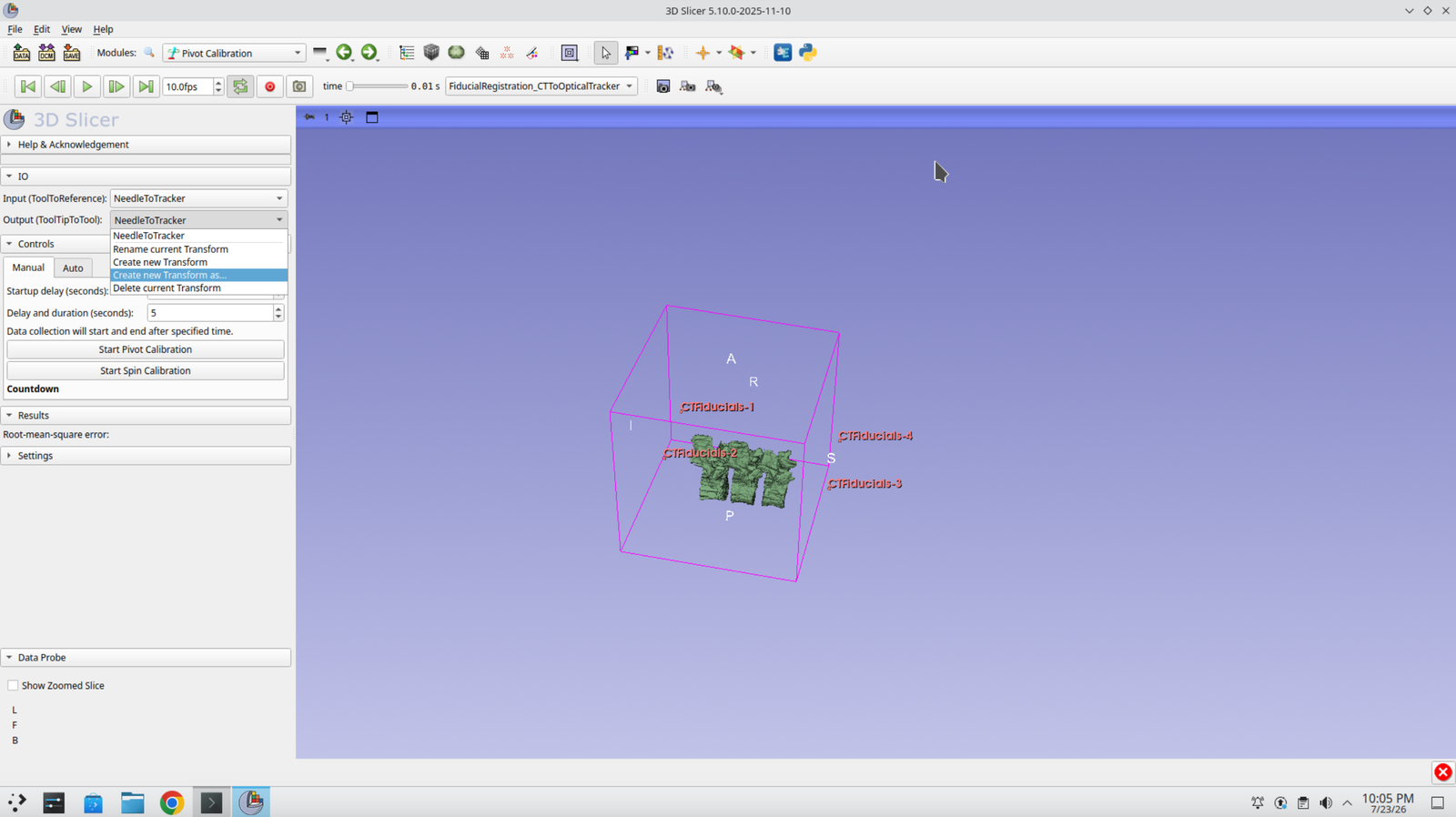This screenshot has height=817, width=1456.
Task: Switch to the Auto tab
Action: coord(73,268)
